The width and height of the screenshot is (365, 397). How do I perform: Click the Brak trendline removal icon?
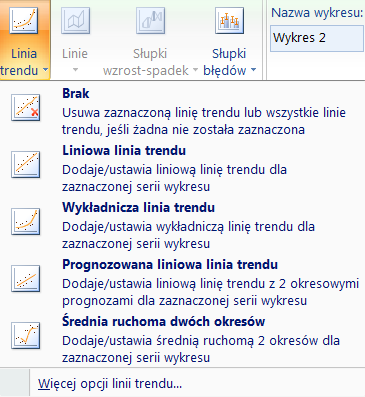(26, 107)
